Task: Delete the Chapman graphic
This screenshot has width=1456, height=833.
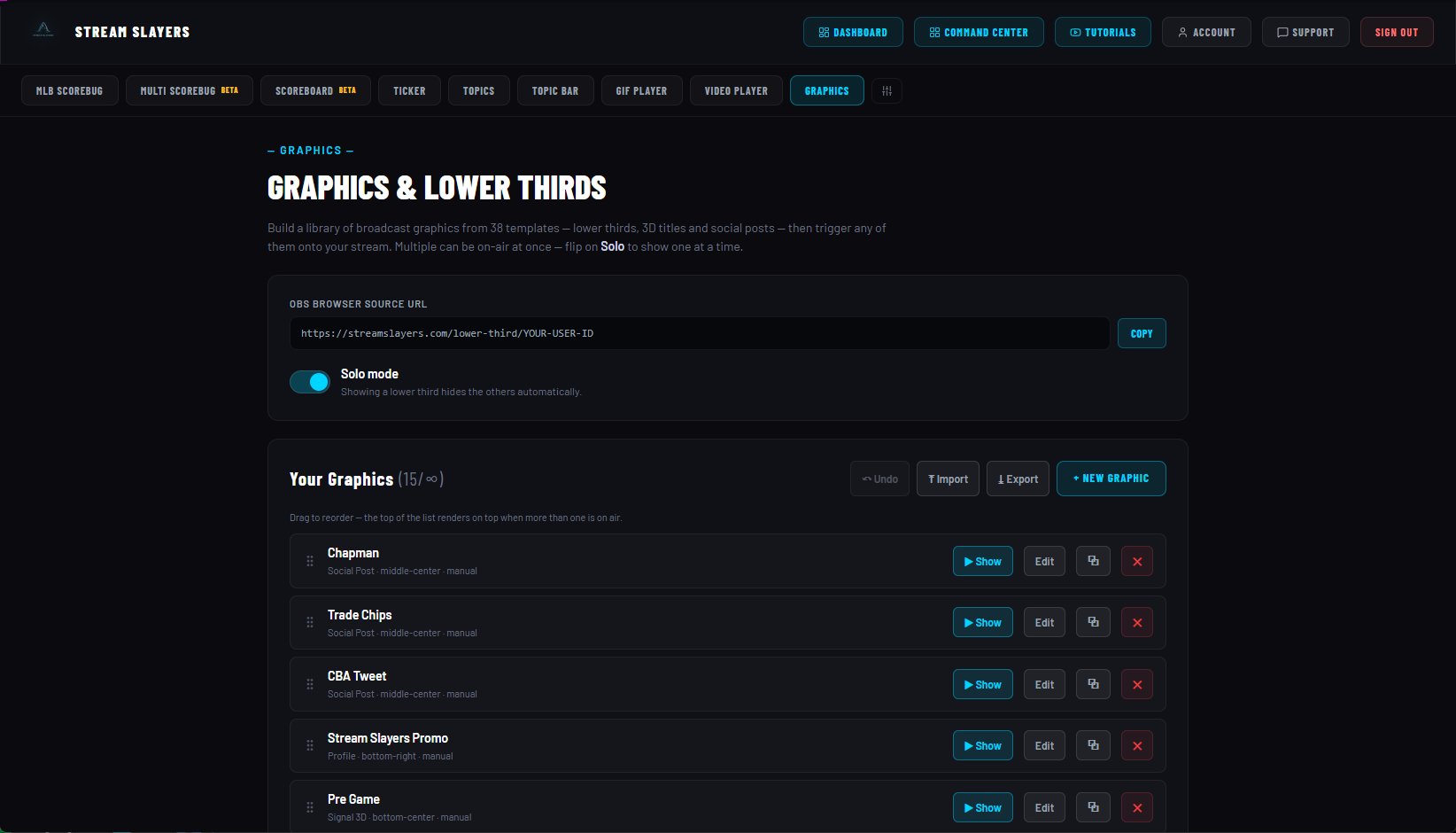Action: [1137, 561]
